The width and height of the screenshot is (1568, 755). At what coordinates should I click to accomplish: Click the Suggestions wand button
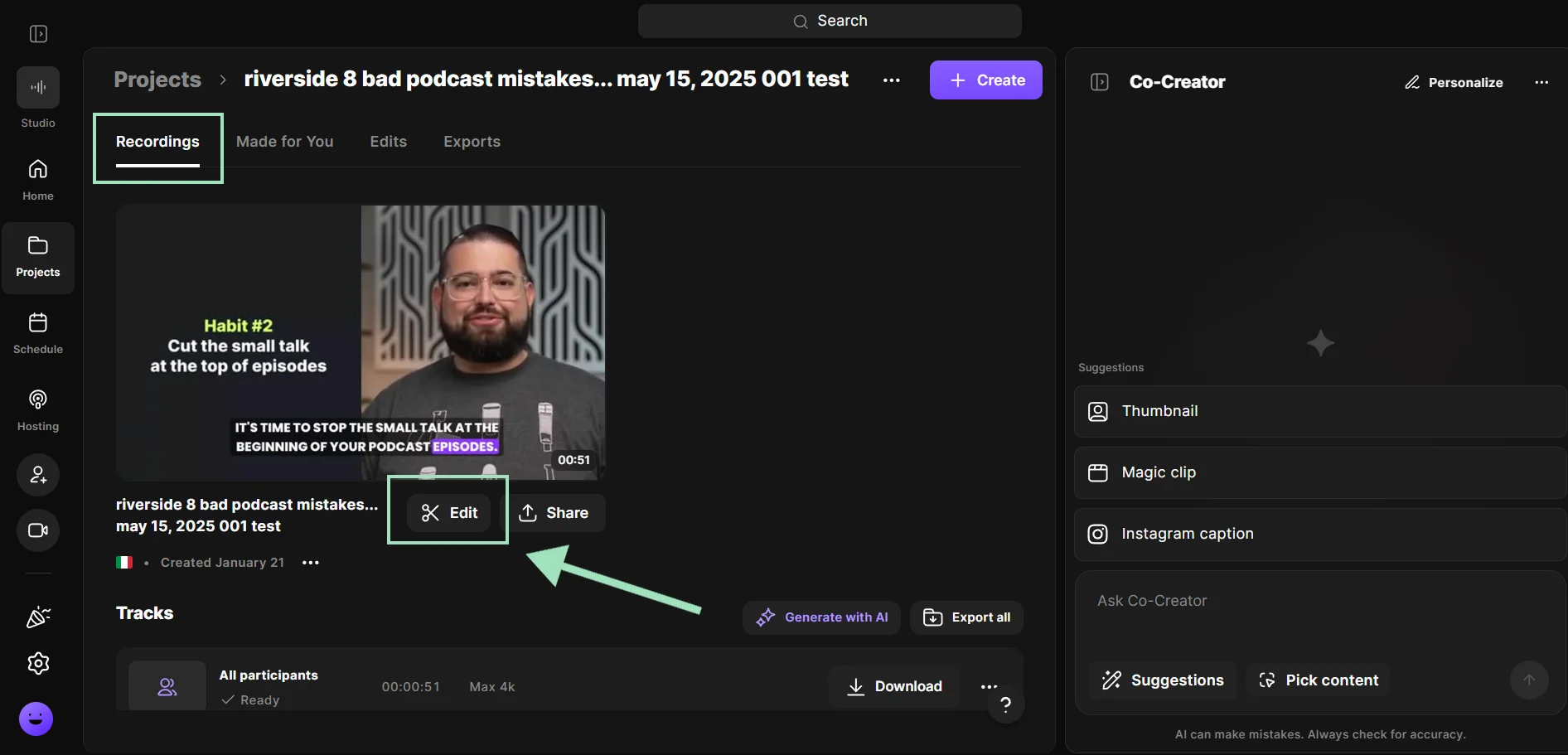coord(1163,680)
